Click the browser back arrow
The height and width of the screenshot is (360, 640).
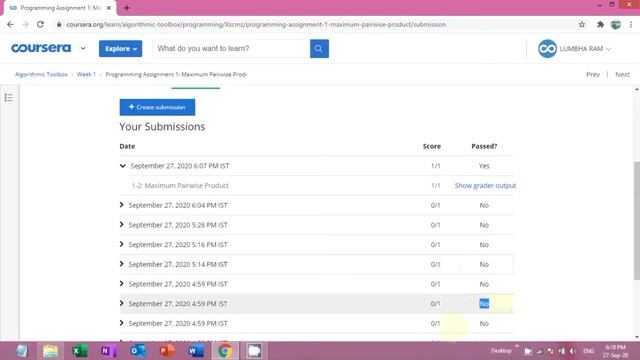[10, 24]
